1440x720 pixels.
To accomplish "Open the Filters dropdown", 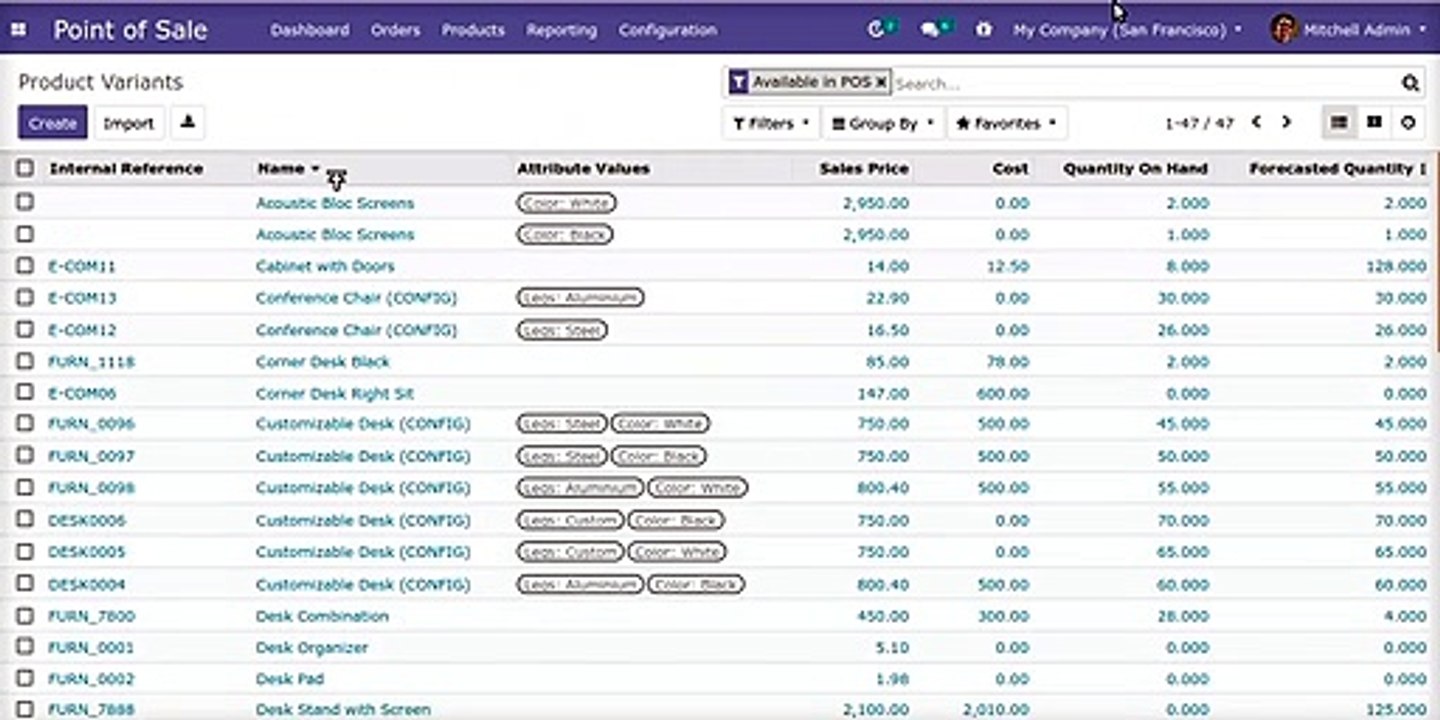I will 770,123.
